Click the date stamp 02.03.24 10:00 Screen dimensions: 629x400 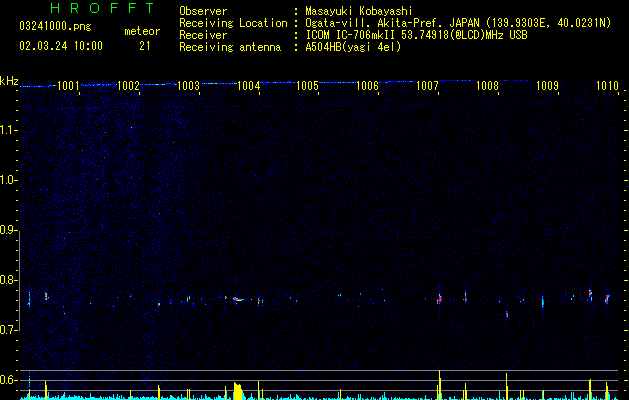[x=61, y=46]
